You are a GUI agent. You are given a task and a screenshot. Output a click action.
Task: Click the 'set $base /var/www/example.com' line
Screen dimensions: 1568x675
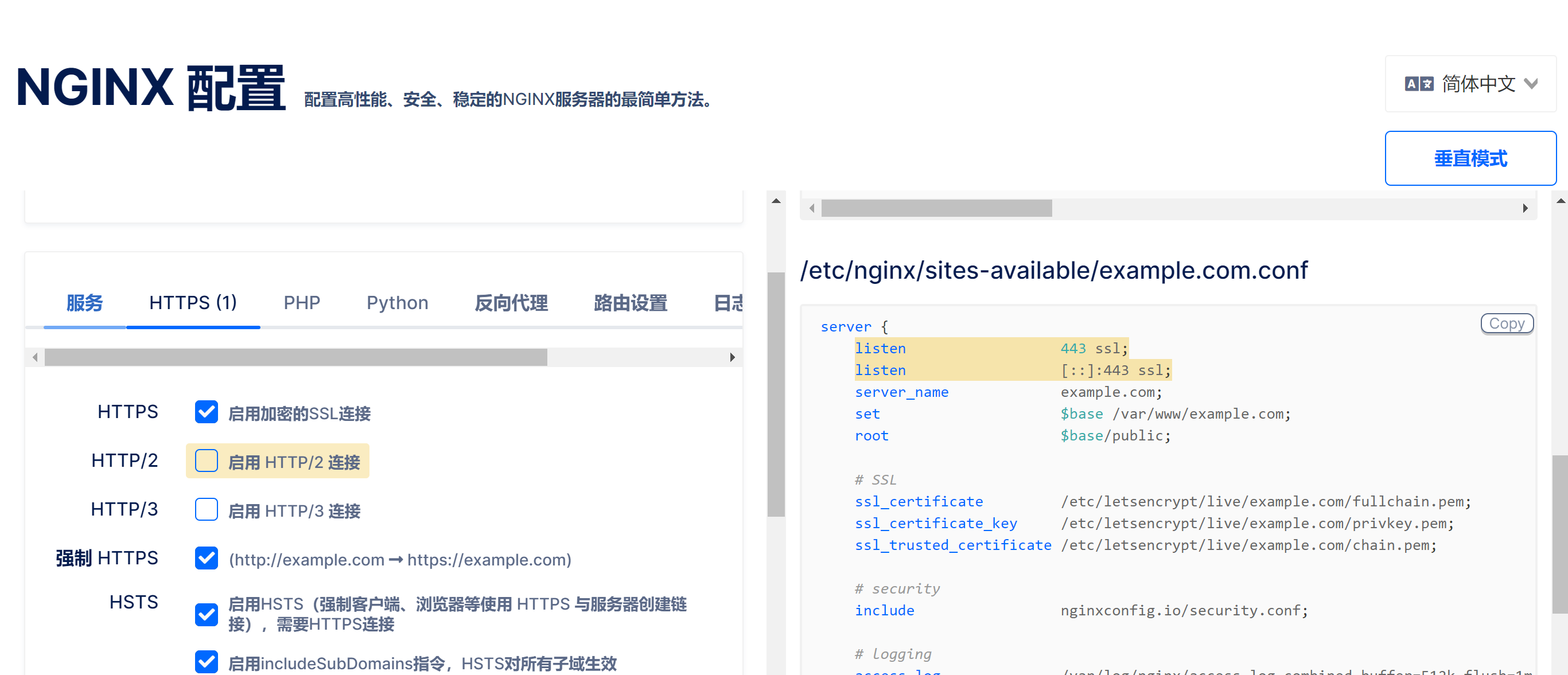[1072, 414]
